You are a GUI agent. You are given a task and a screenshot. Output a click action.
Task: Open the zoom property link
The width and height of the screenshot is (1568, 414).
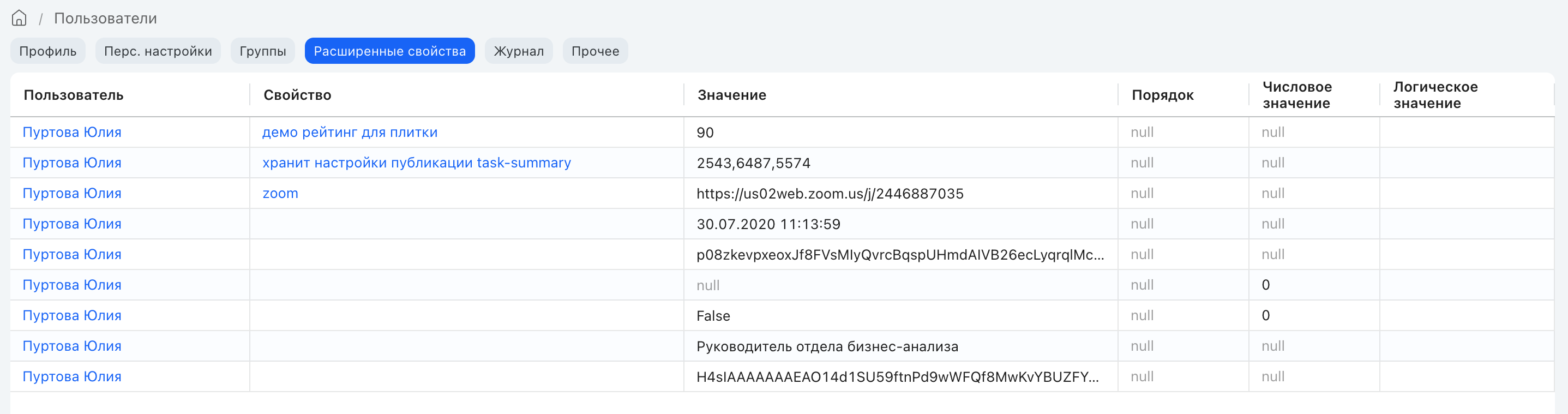(280, 193)
